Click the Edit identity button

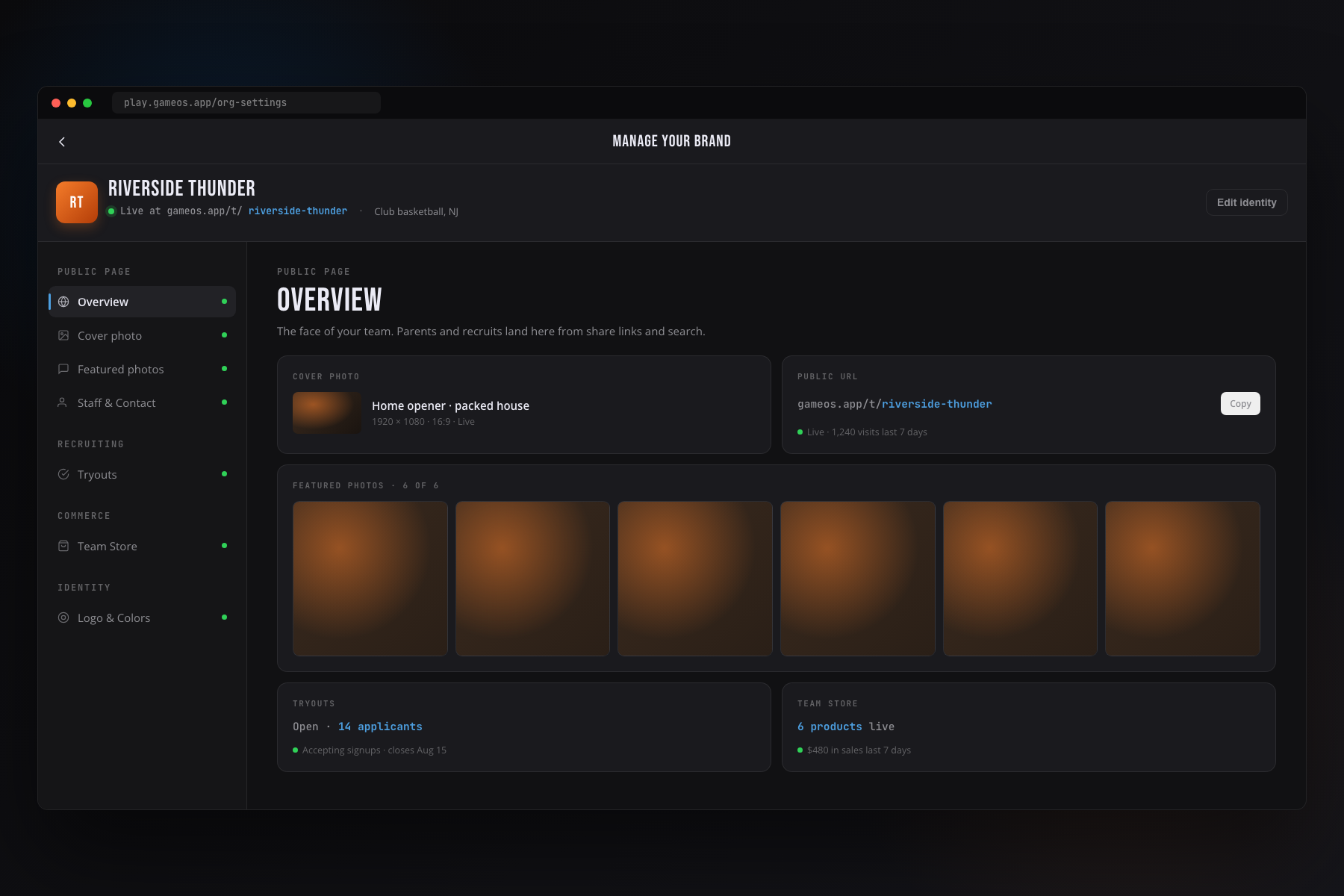pyautogui.click(x=1246, y=202)
